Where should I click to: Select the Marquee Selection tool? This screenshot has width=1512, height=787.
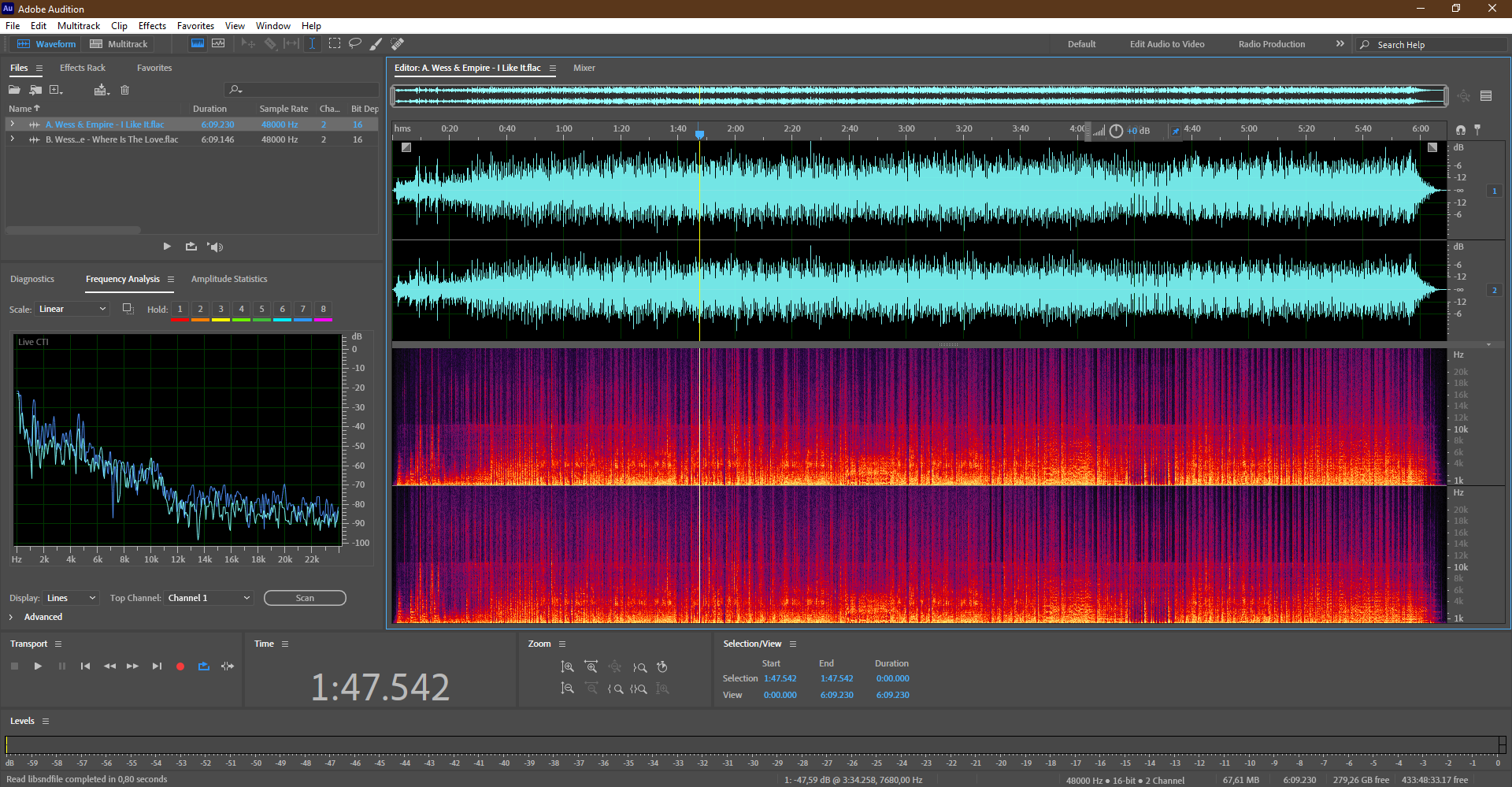(335, 44)
